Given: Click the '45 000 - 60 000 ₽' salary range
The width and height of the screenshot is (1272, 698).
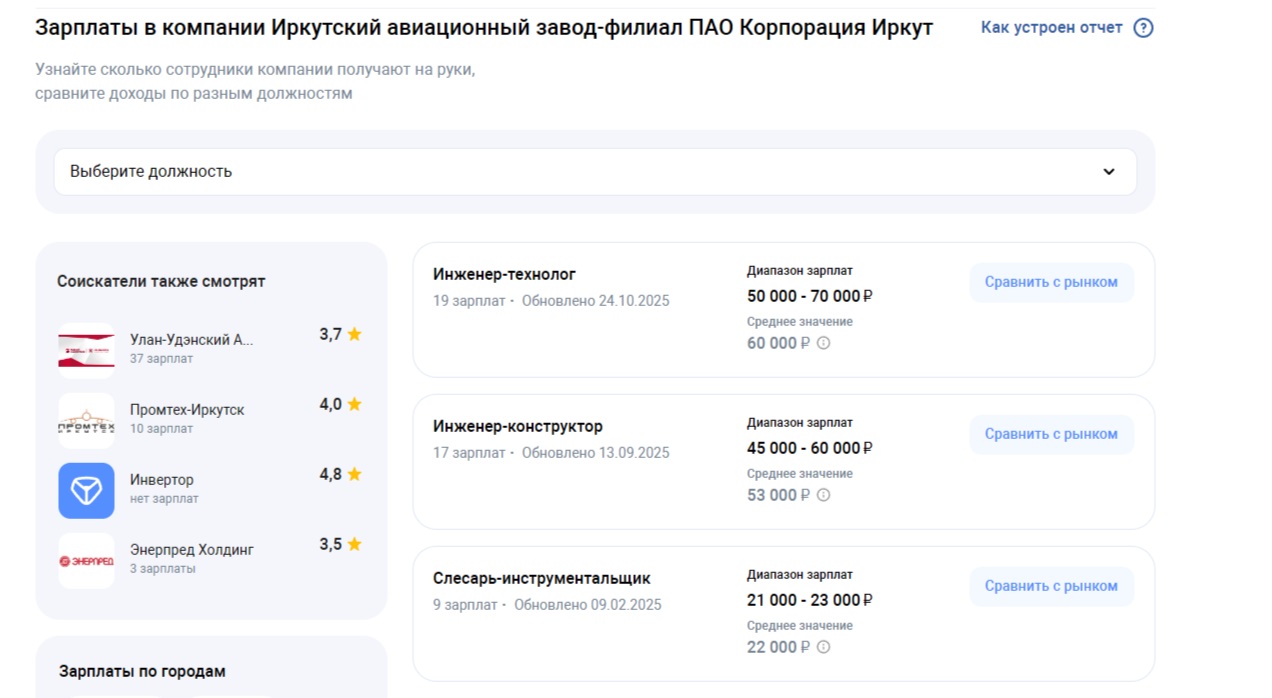Looking at the screenshot, I should coord(810,448).
